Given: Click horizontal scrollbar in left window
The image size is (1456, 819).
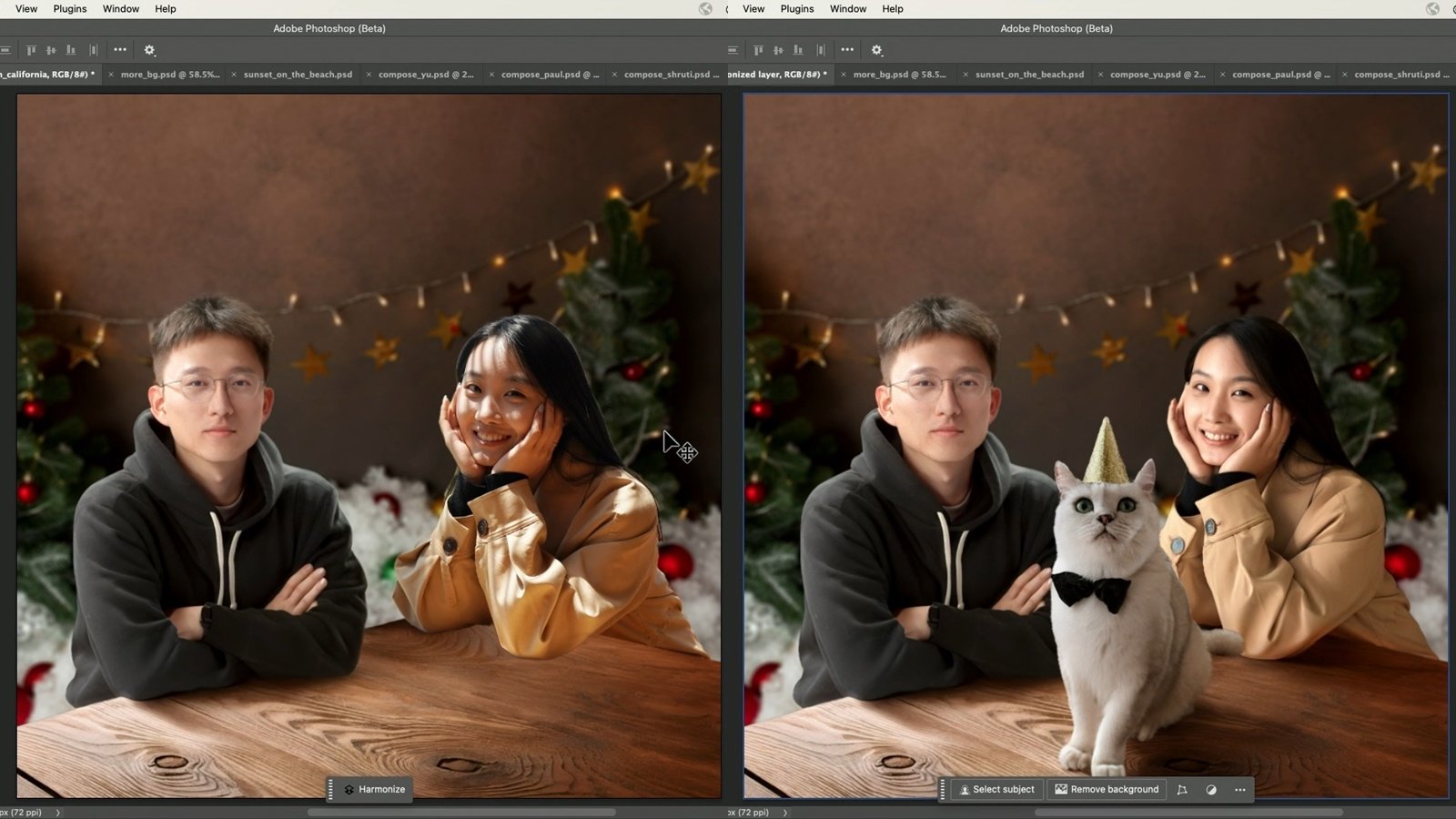Looking at the screenshot, I should (461, 813).
